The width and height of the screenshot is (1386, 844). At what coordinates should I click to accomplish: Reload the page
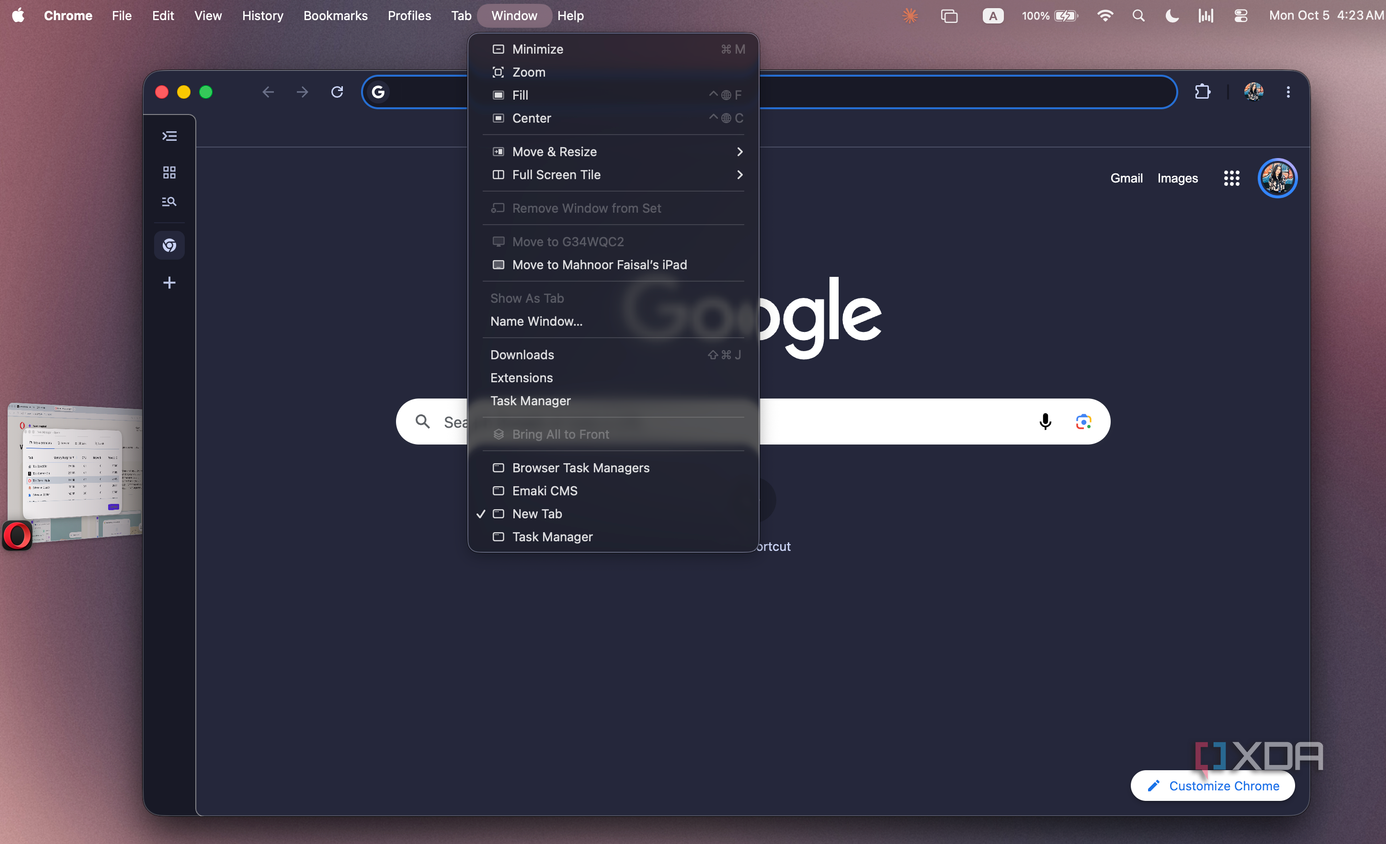tap(337, 92)
